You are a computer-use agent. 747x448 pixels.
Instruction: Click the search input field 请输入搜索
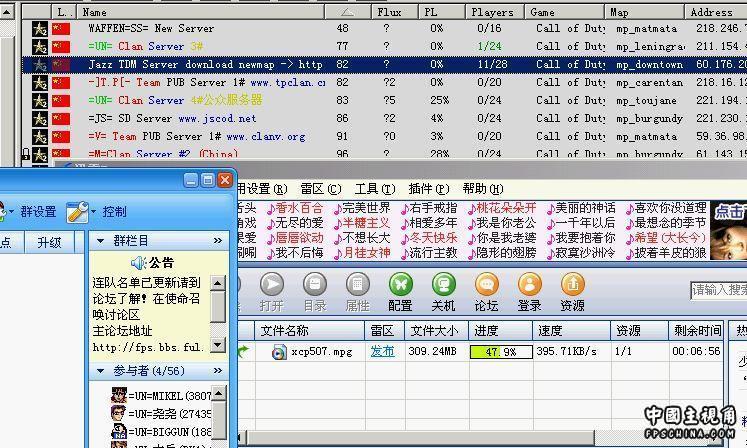[718, 290]
